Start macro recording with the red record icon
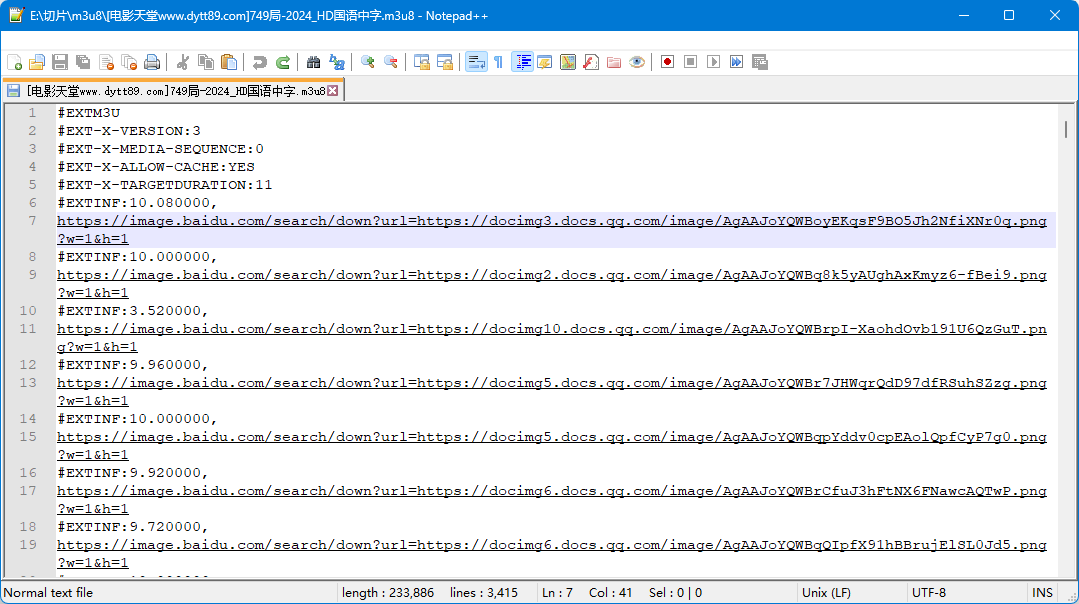 click(667, 62)
